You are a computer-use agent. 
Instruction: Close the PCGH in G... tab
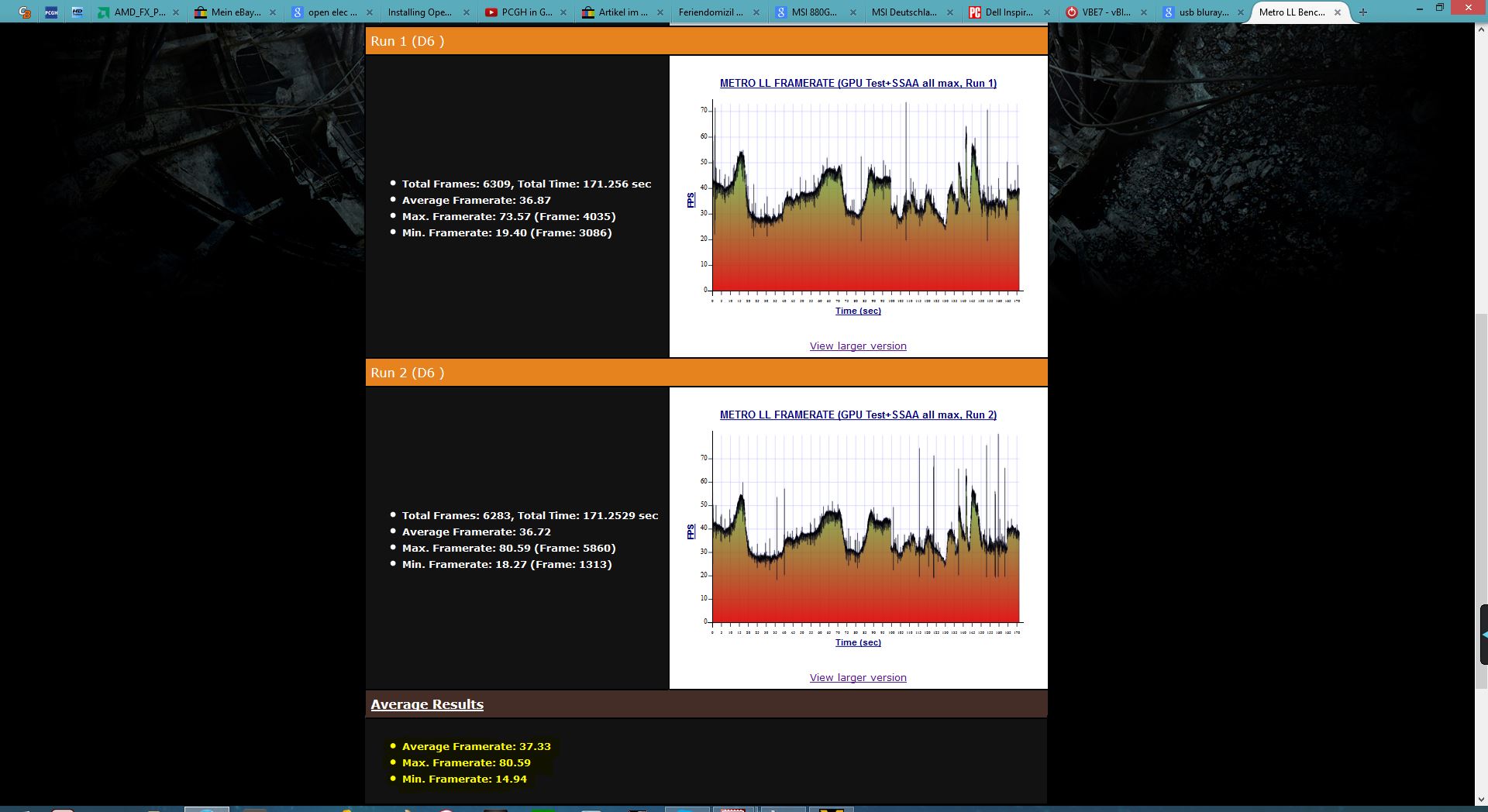click(563, 12)
